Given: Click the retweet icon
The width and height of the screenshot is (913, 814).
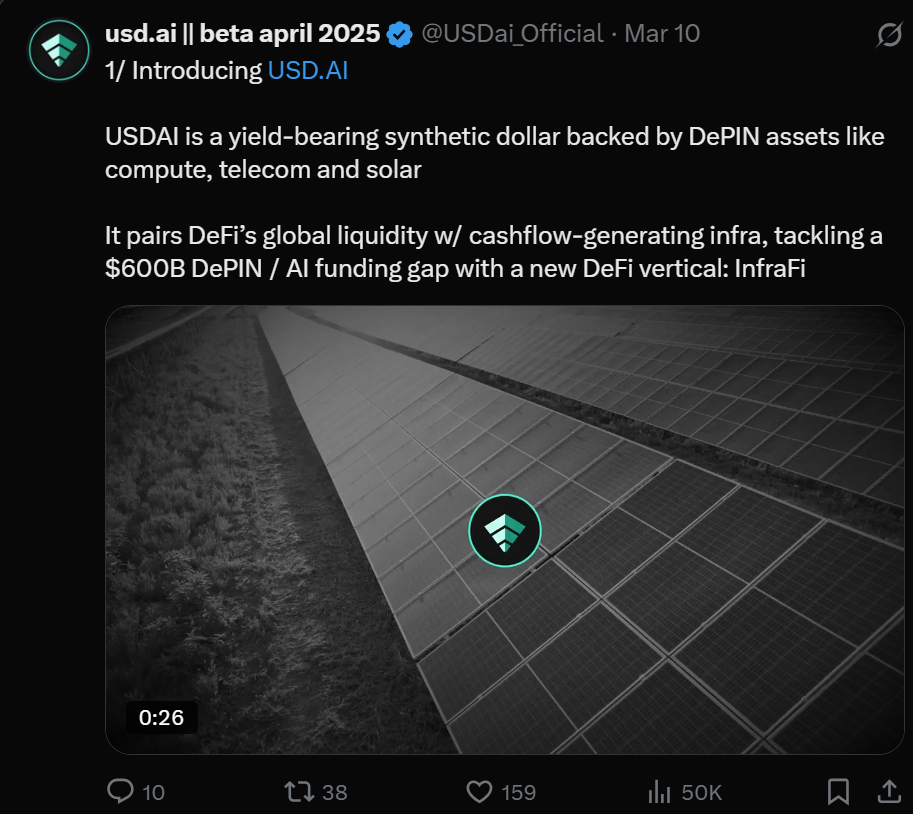Looking at the screenshot, I should pyautogui.click(x=299, y=792).
